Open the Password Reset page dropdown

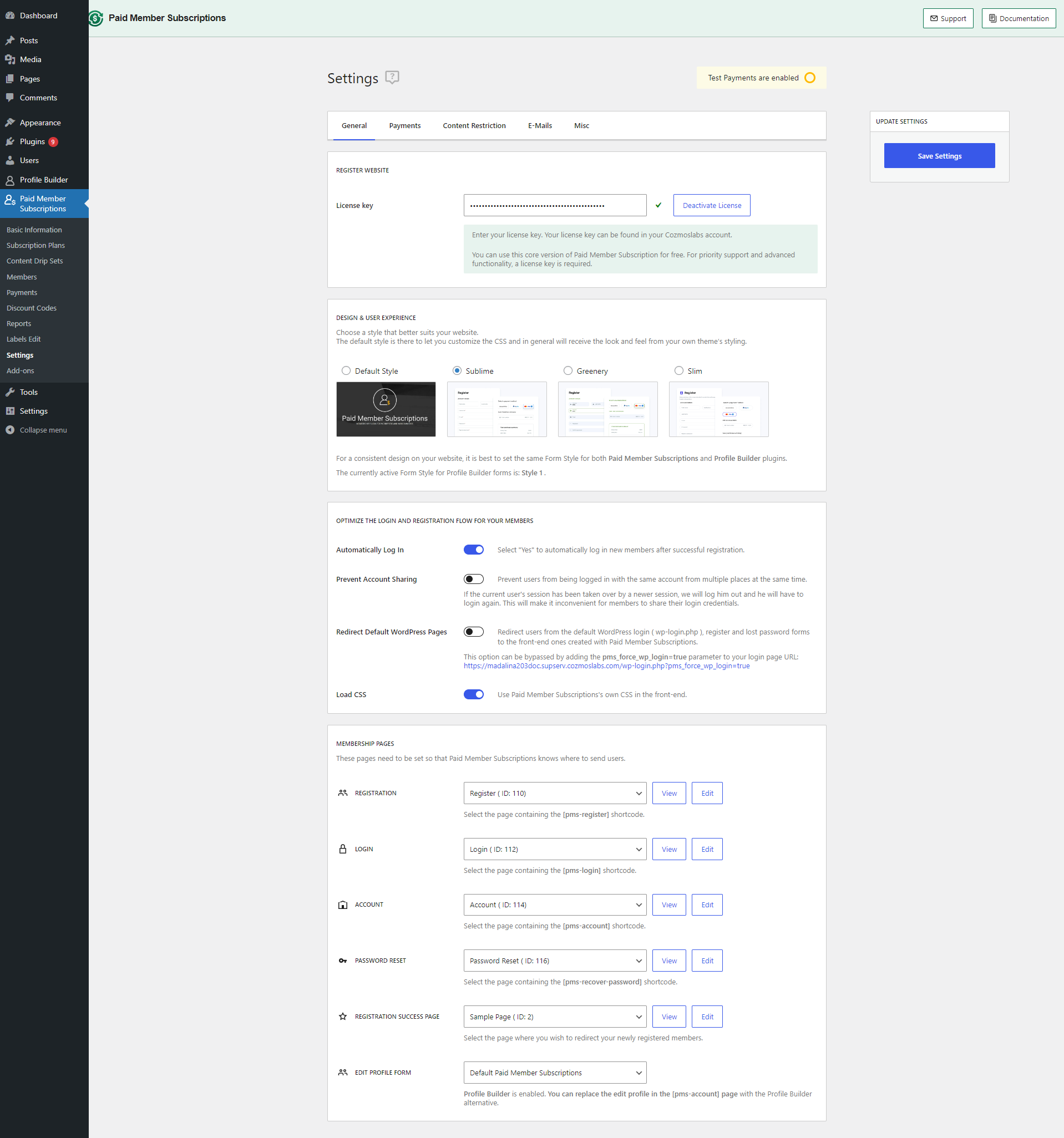(x=555, y=961)
